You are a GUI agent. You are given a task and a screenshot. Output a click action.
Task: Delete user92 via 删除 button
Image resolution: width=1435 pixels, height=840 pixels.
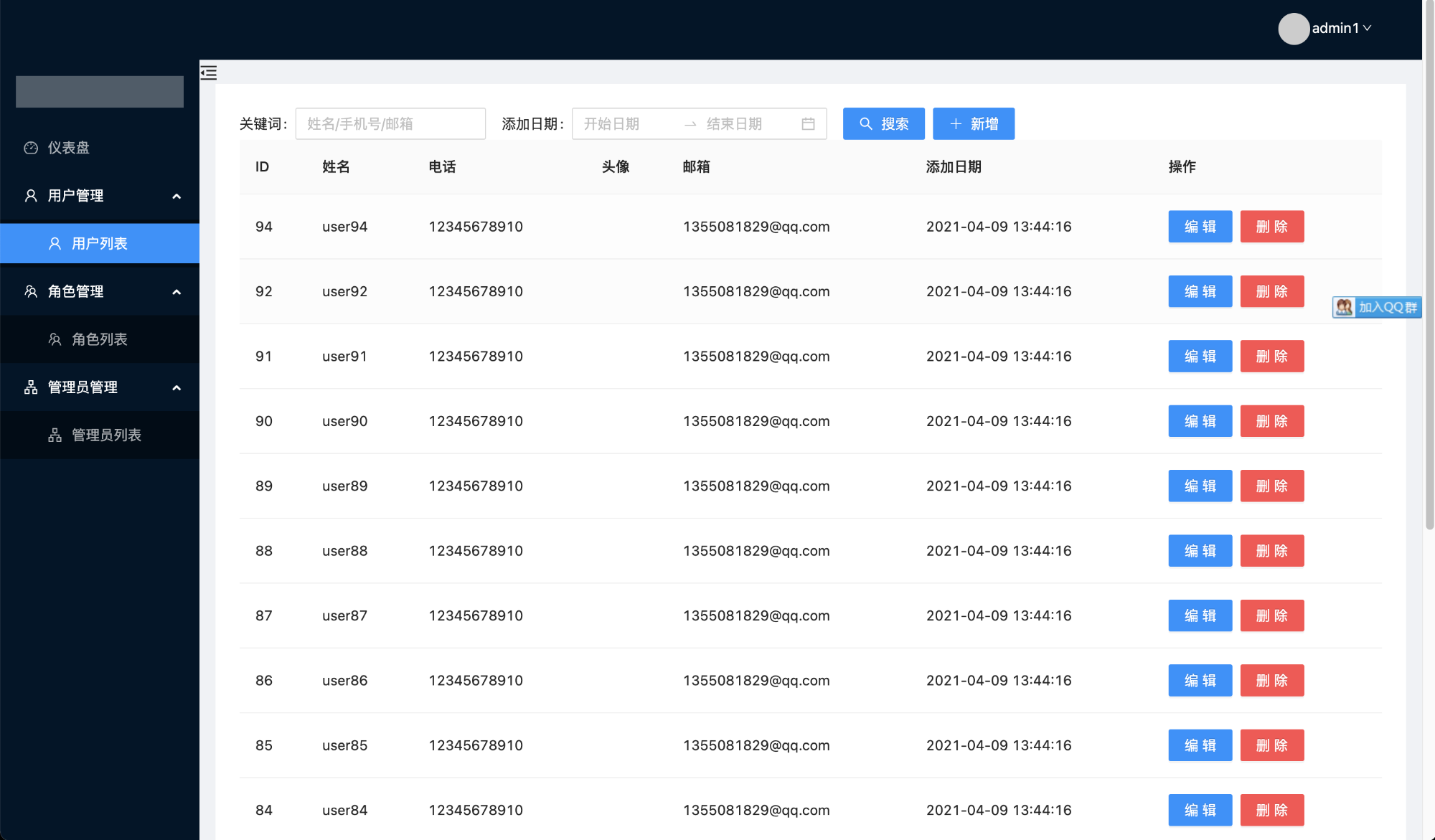pyautogui.click(x=1271, y=291)
